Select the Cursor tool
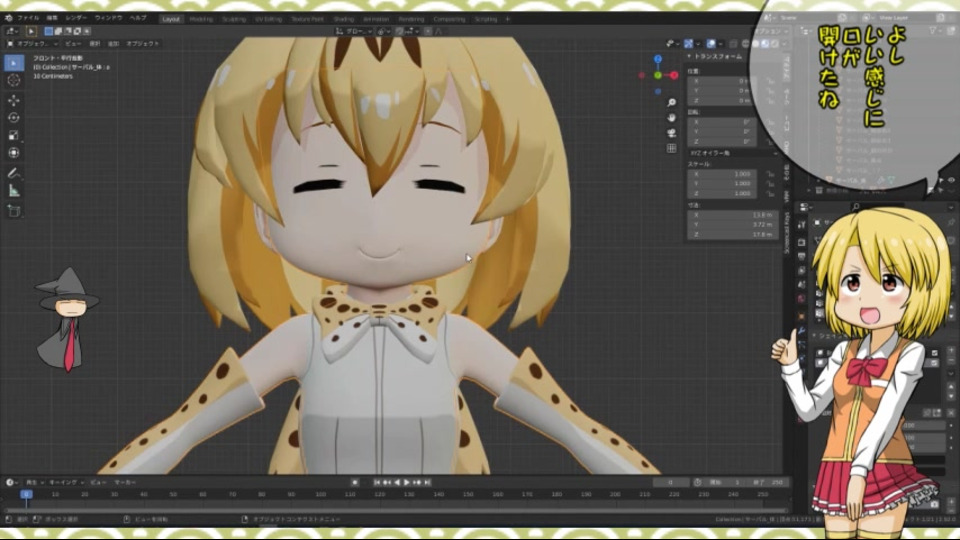 14,80
